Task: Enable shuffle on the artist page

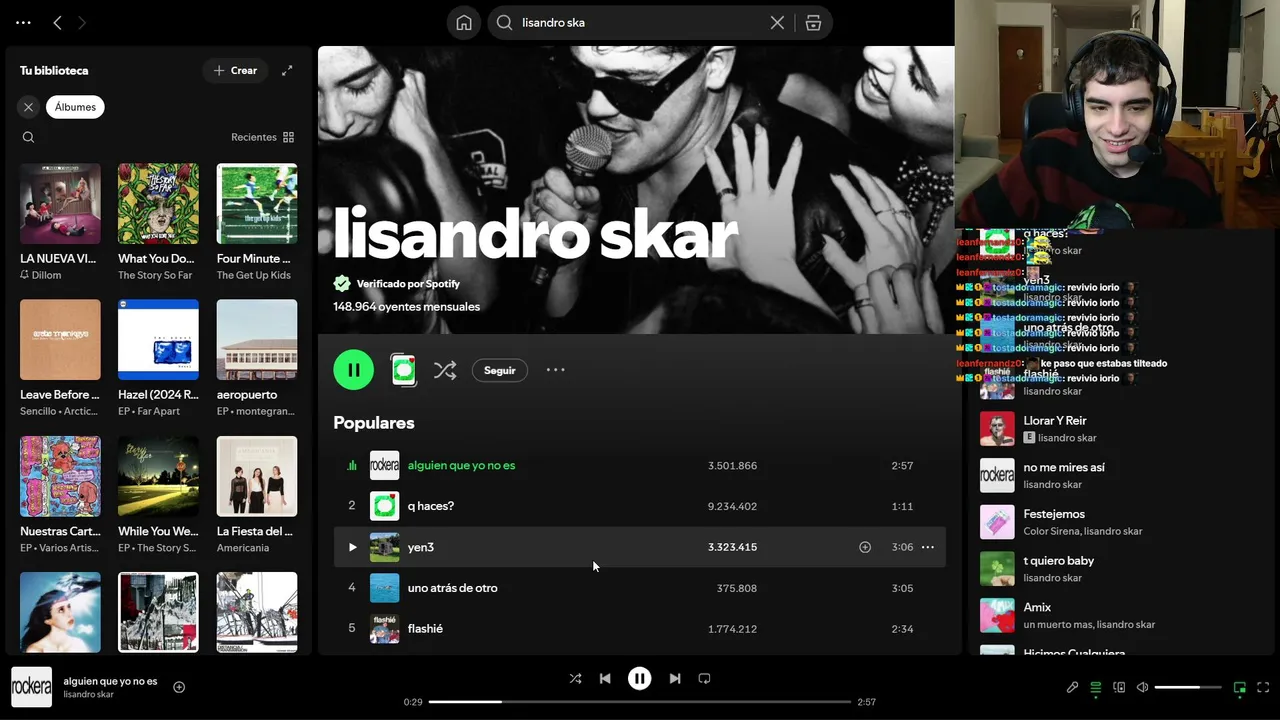Action: pyautogui.click(x=445, y=370)
